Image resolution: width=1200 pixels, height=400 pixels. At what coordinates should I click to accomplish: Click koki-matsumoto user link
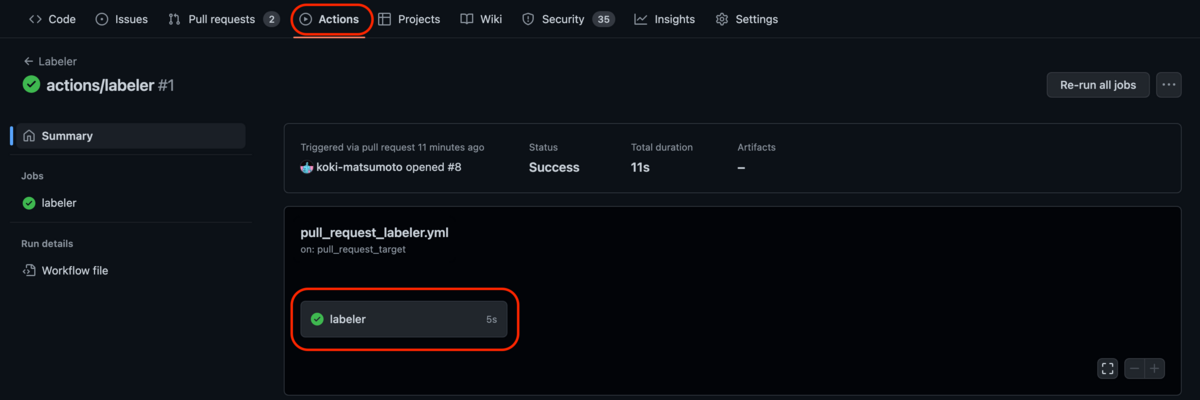pyautogui.click(x=359, y=167)
